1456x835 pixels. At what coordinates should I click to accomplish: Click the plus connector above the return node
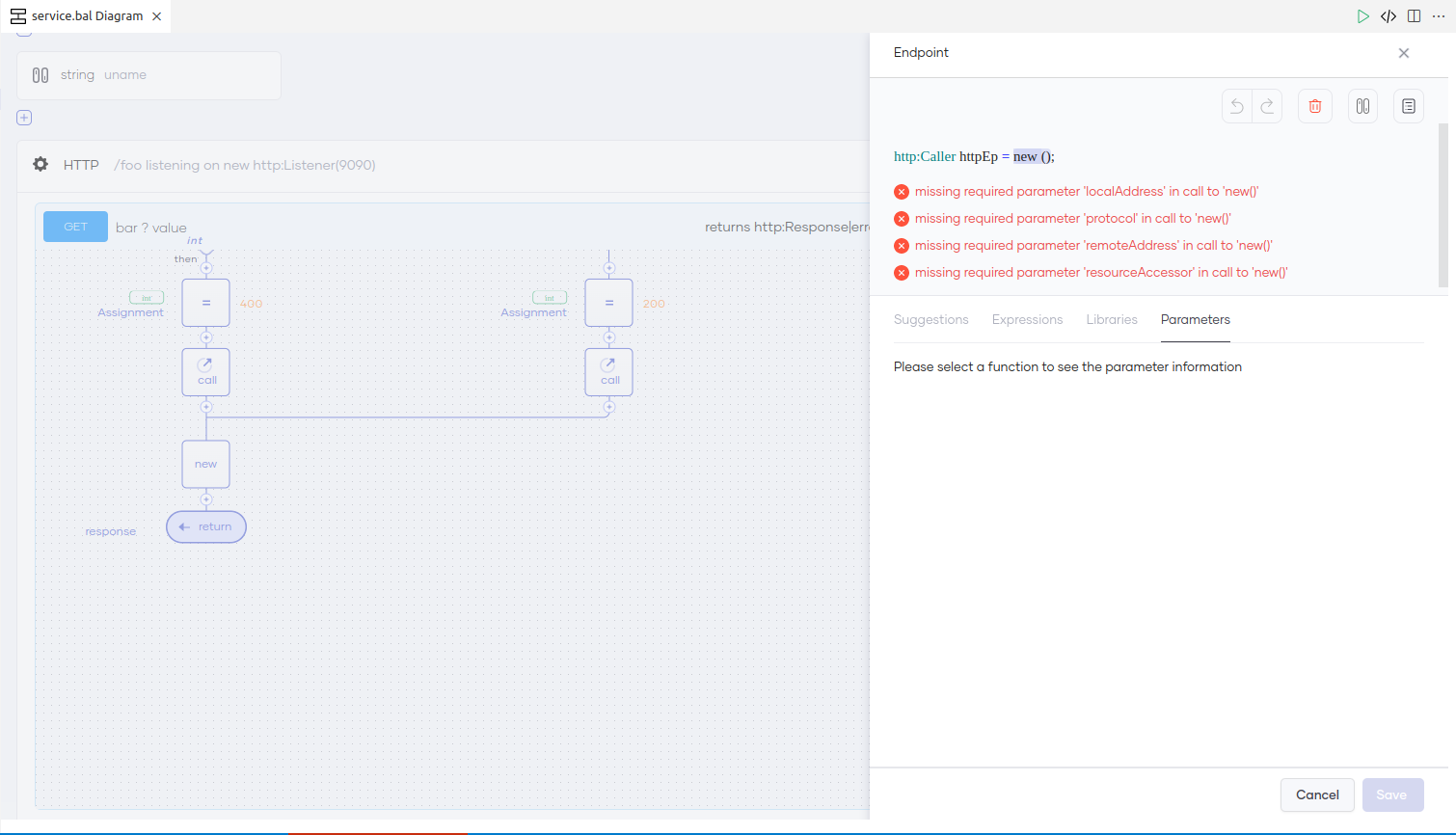point(205,499)
